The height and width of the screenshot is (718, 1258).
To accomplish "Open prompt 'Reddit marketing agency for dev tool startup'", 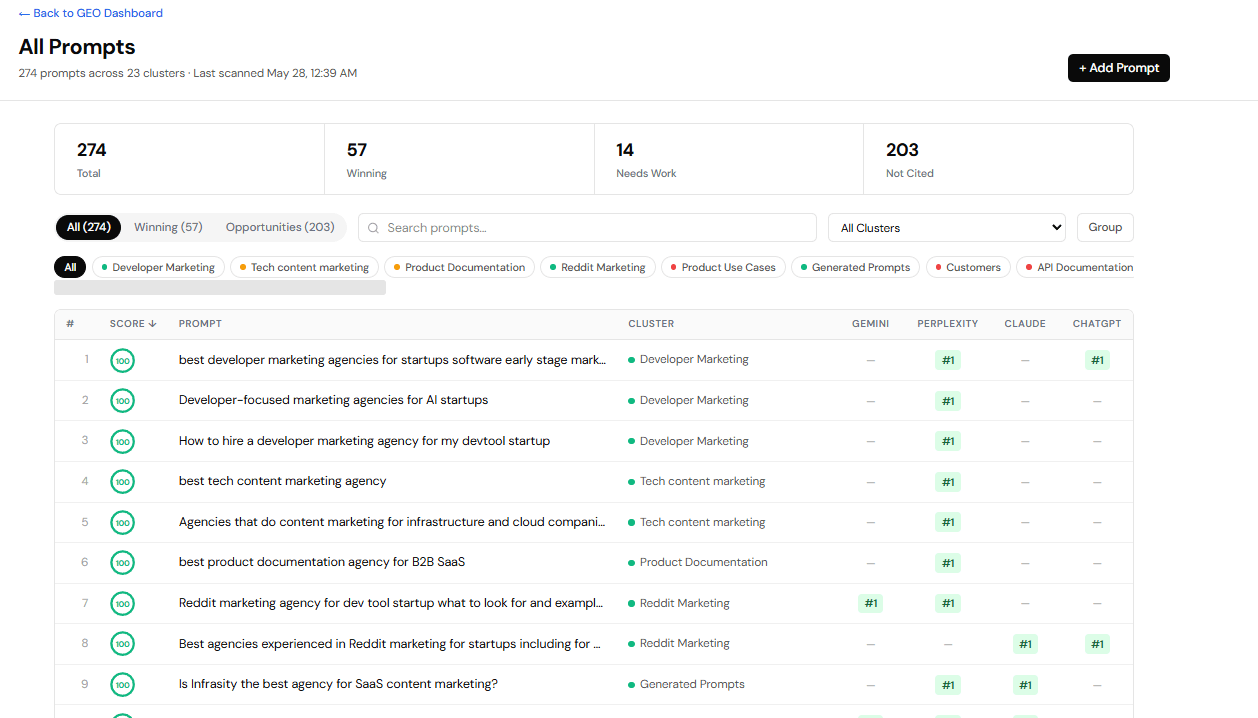I will point(391,603).
